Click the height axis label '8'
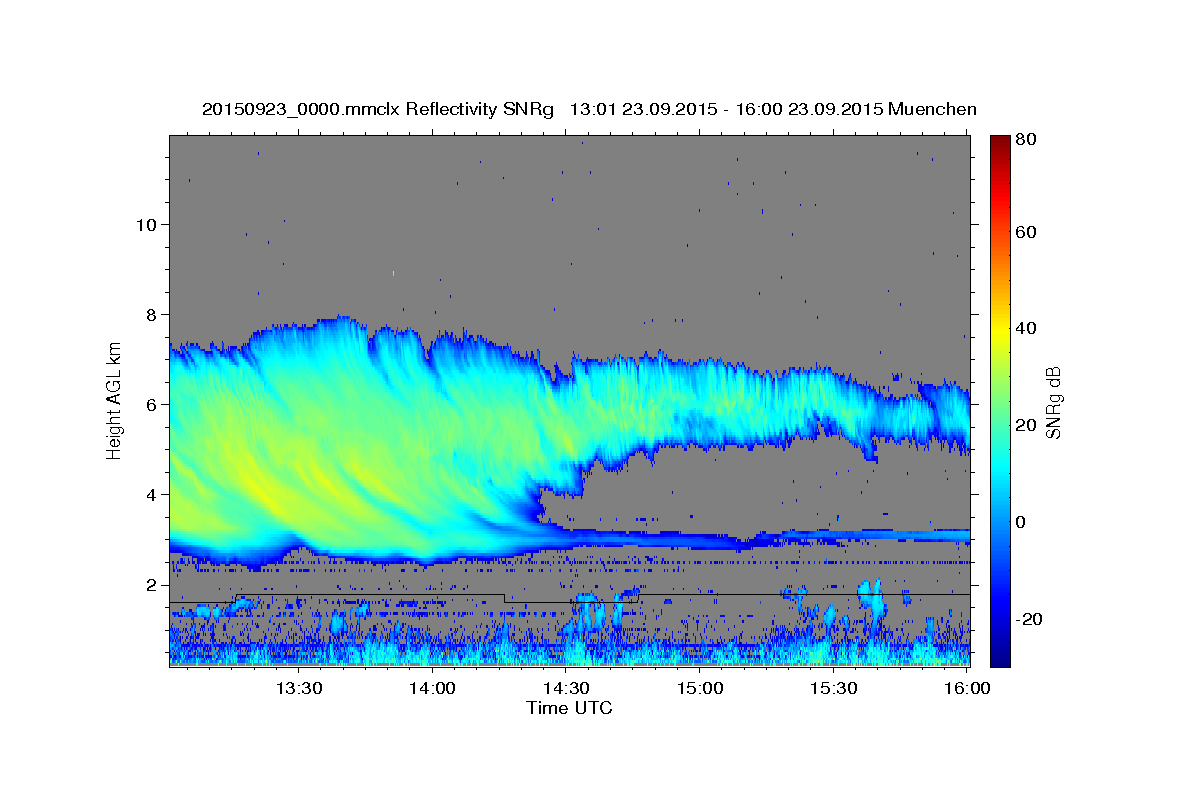This screenshot has width=1200, height=800. [x=152, y=314]
